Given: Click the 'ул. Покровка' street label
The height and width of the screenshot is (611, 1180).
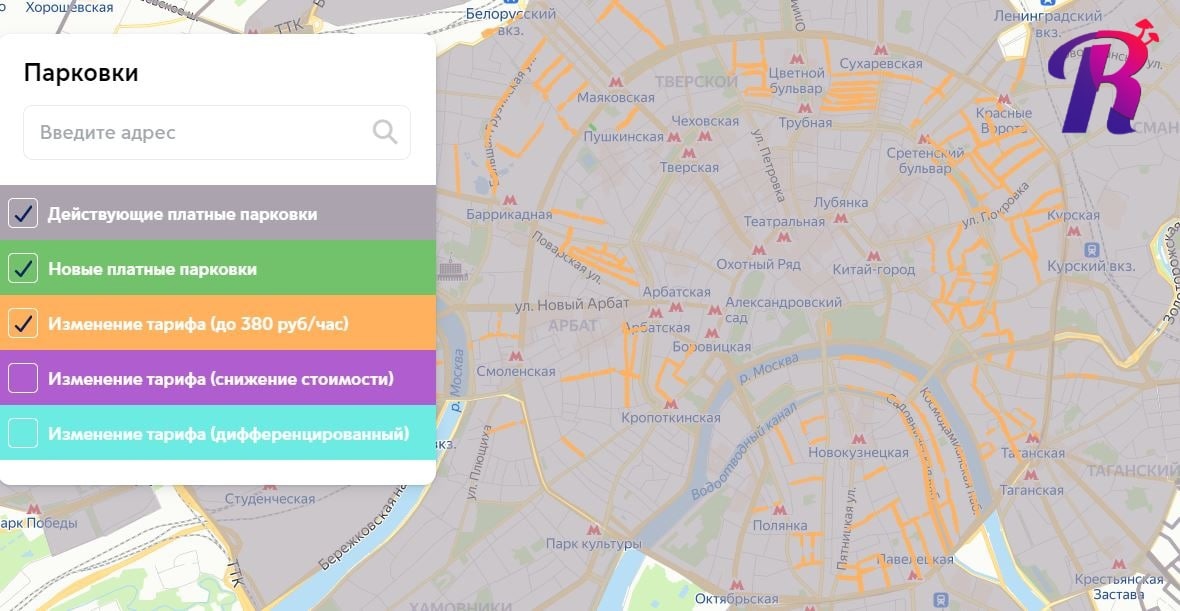Looking at the screenshot, I should tap(995, 204).
